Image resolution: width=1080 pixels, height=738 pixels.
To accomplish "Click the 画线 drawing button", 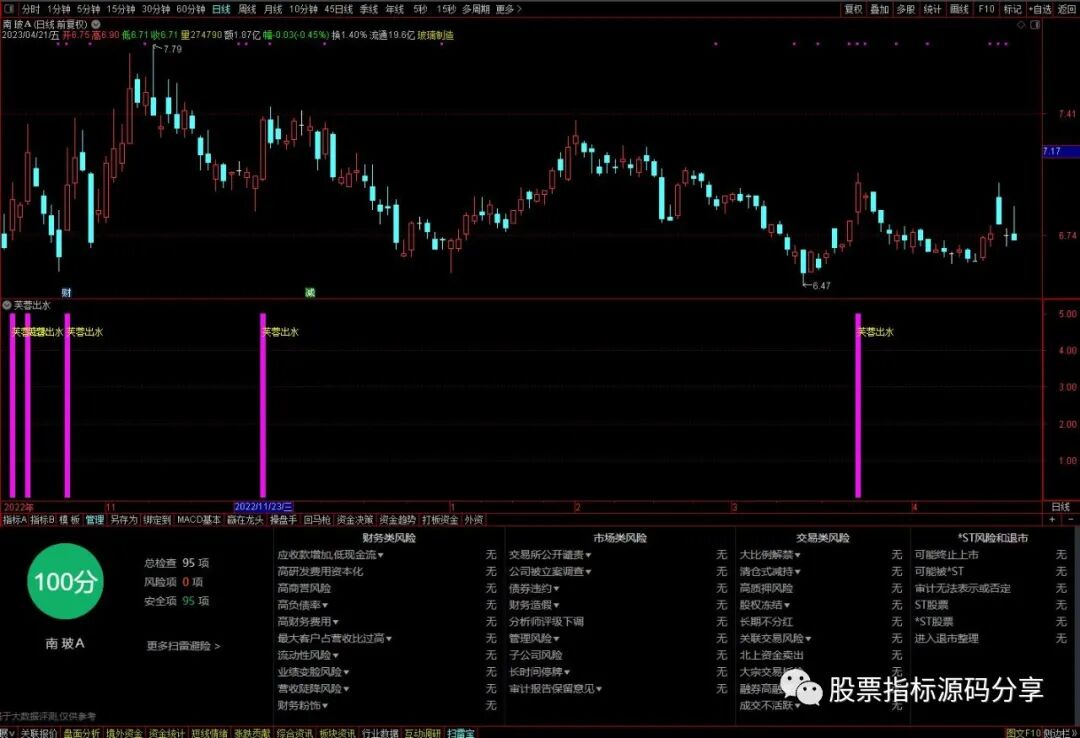I will [959, 9].
